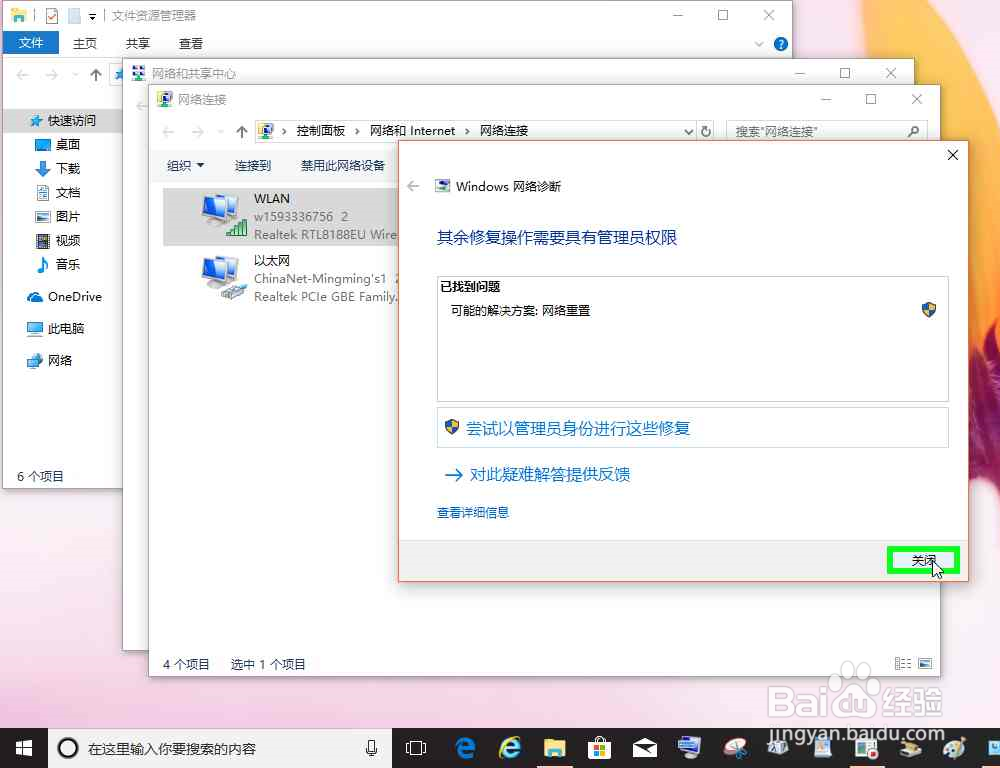Open the Mail app from the taskbar
The image size is (1000, 768).
[x=644, y=747]
